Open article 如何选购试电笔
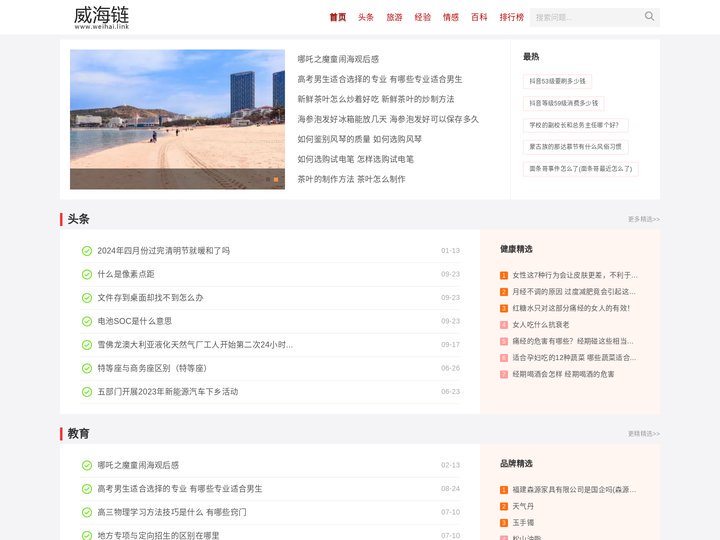 point(355,159)
